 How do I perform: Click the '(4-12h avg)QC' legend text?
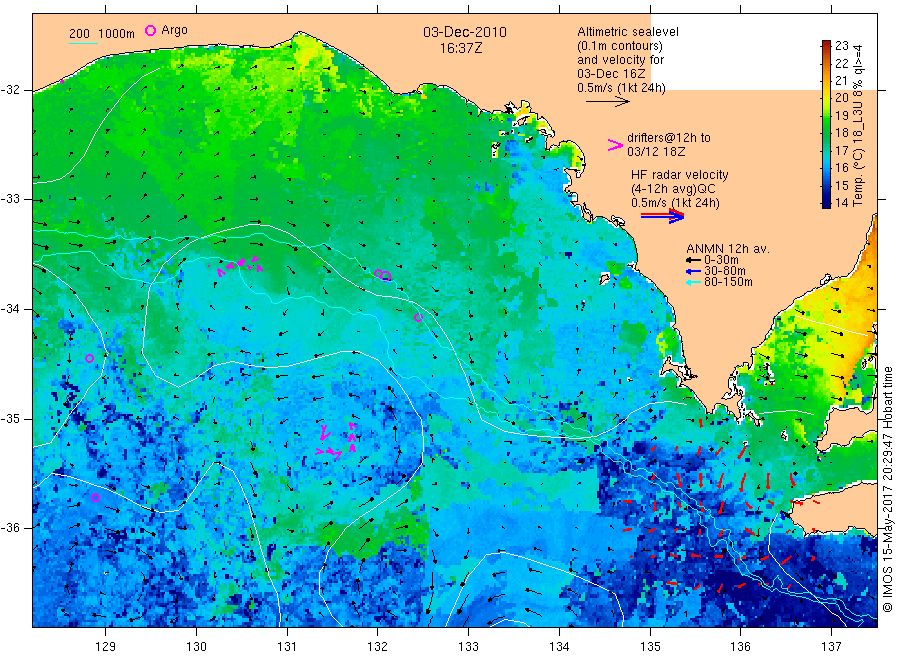click(x=673, y=189)
